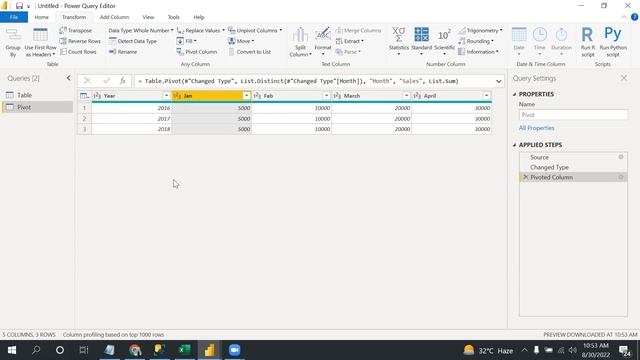Open the All Properties link

[x=536, y=128]
